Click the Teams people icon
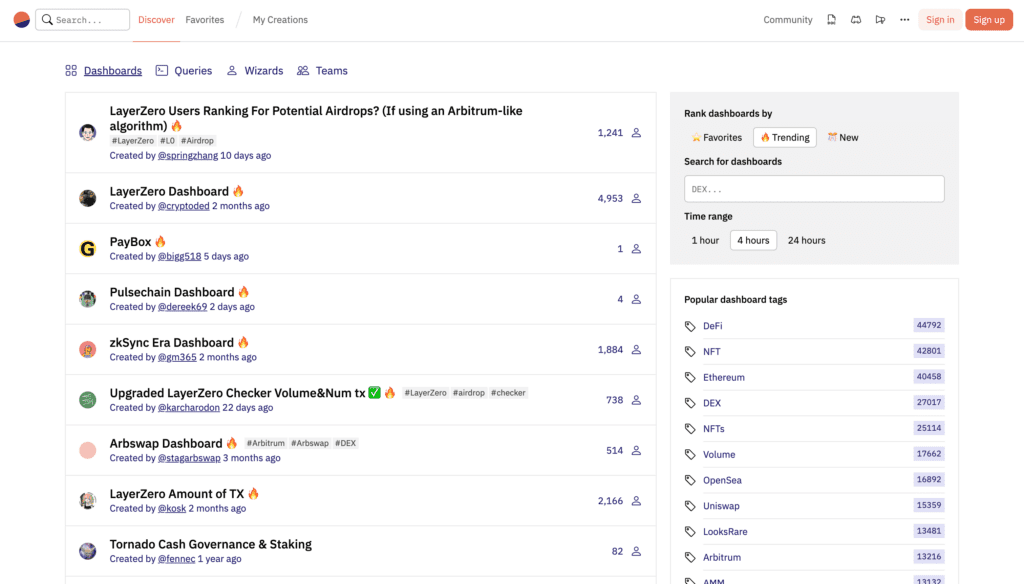1024x584 pixels. click(302, 71)
